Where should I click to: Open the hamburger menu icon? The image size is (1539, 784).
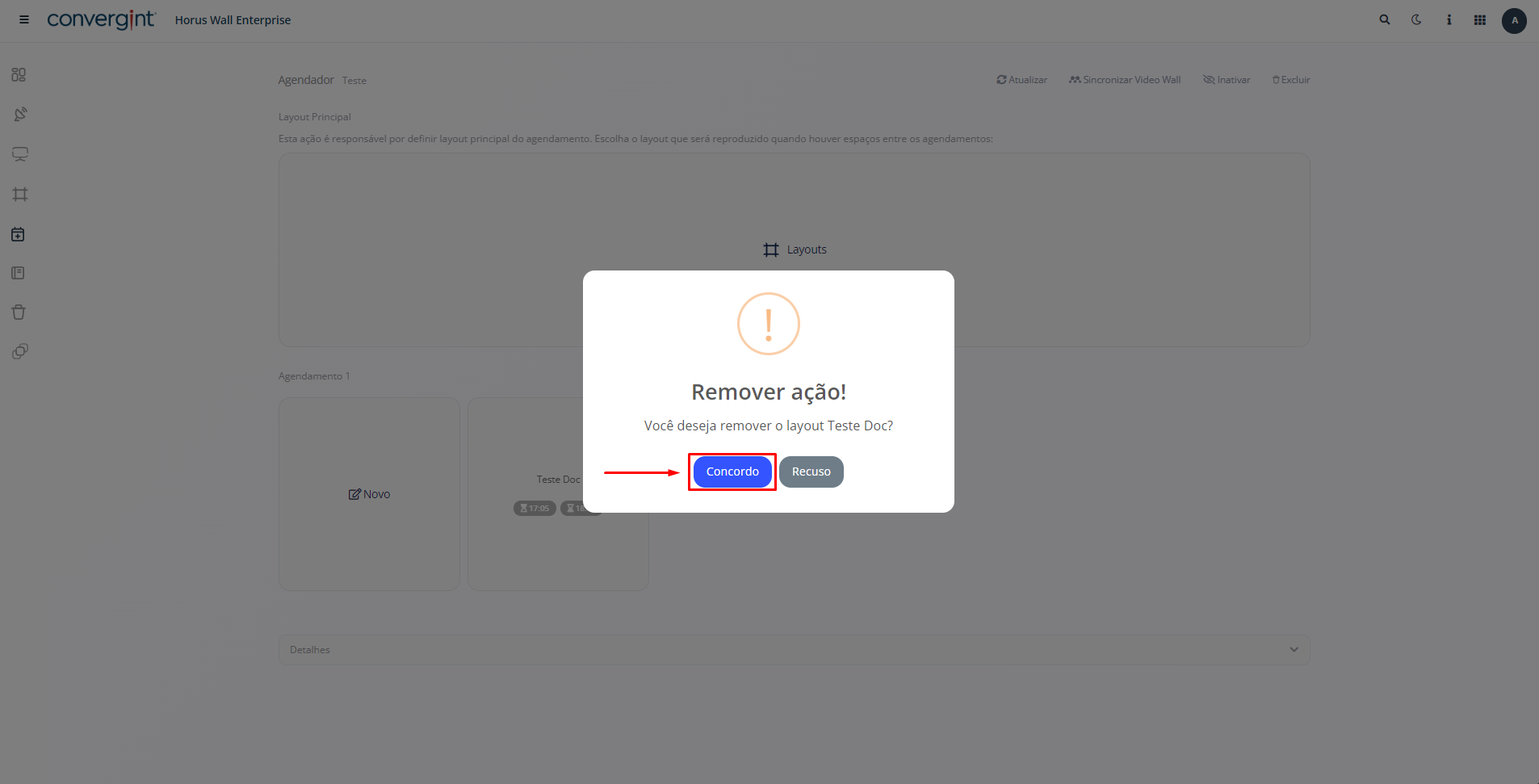click(24, 19)
